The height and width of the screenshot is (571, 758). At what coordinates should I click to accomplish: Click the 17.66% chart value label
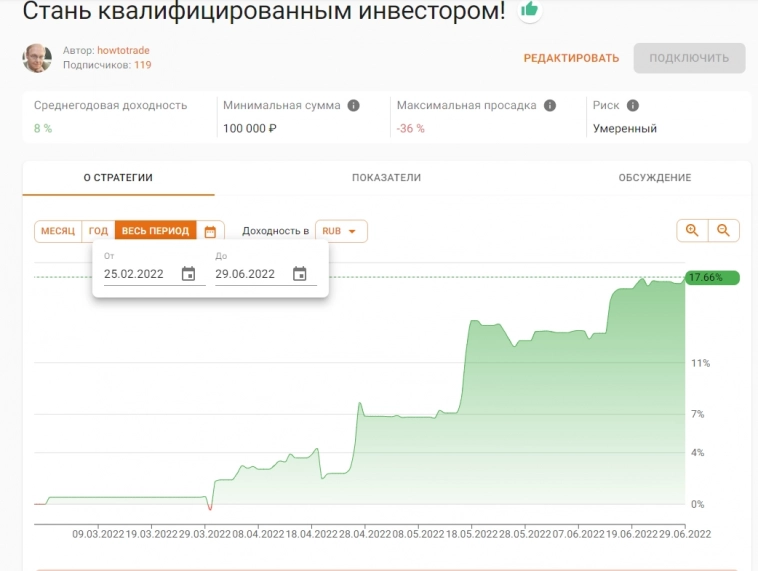pyautogui.click(x=712, y=278)
